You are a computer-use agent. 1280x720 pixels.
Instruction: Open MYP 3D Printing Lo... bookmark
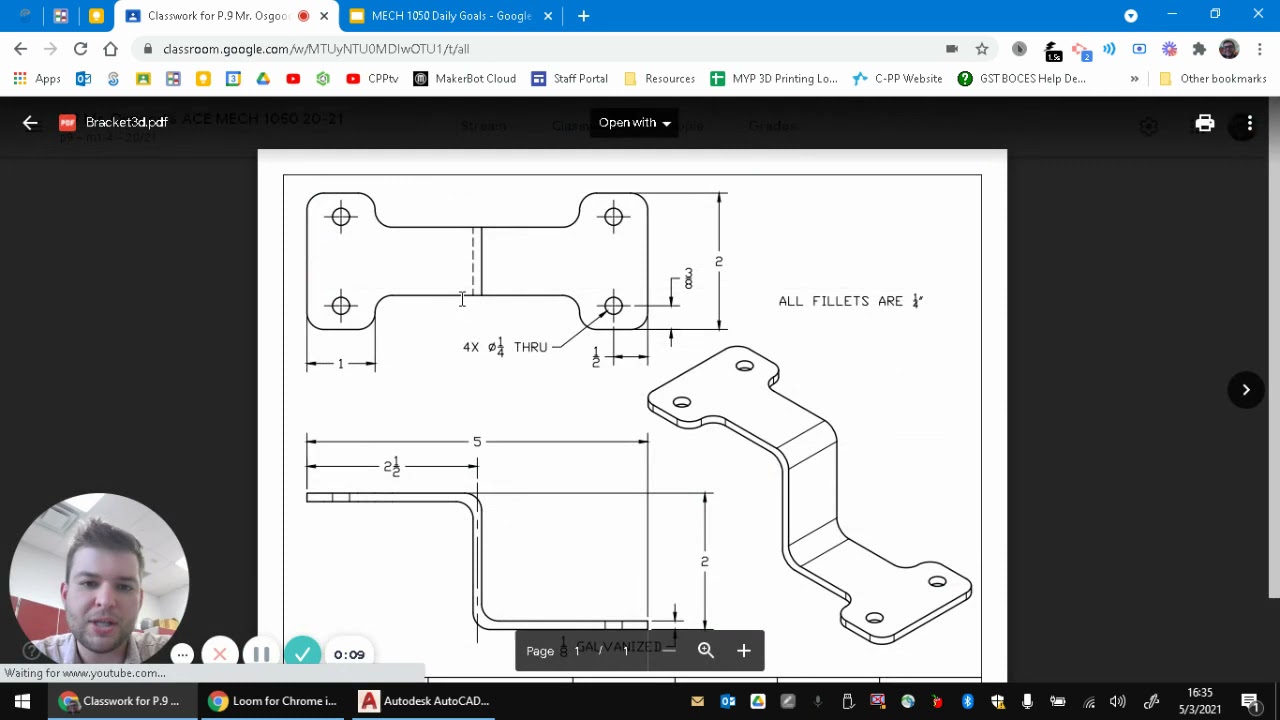coord(774,78)
